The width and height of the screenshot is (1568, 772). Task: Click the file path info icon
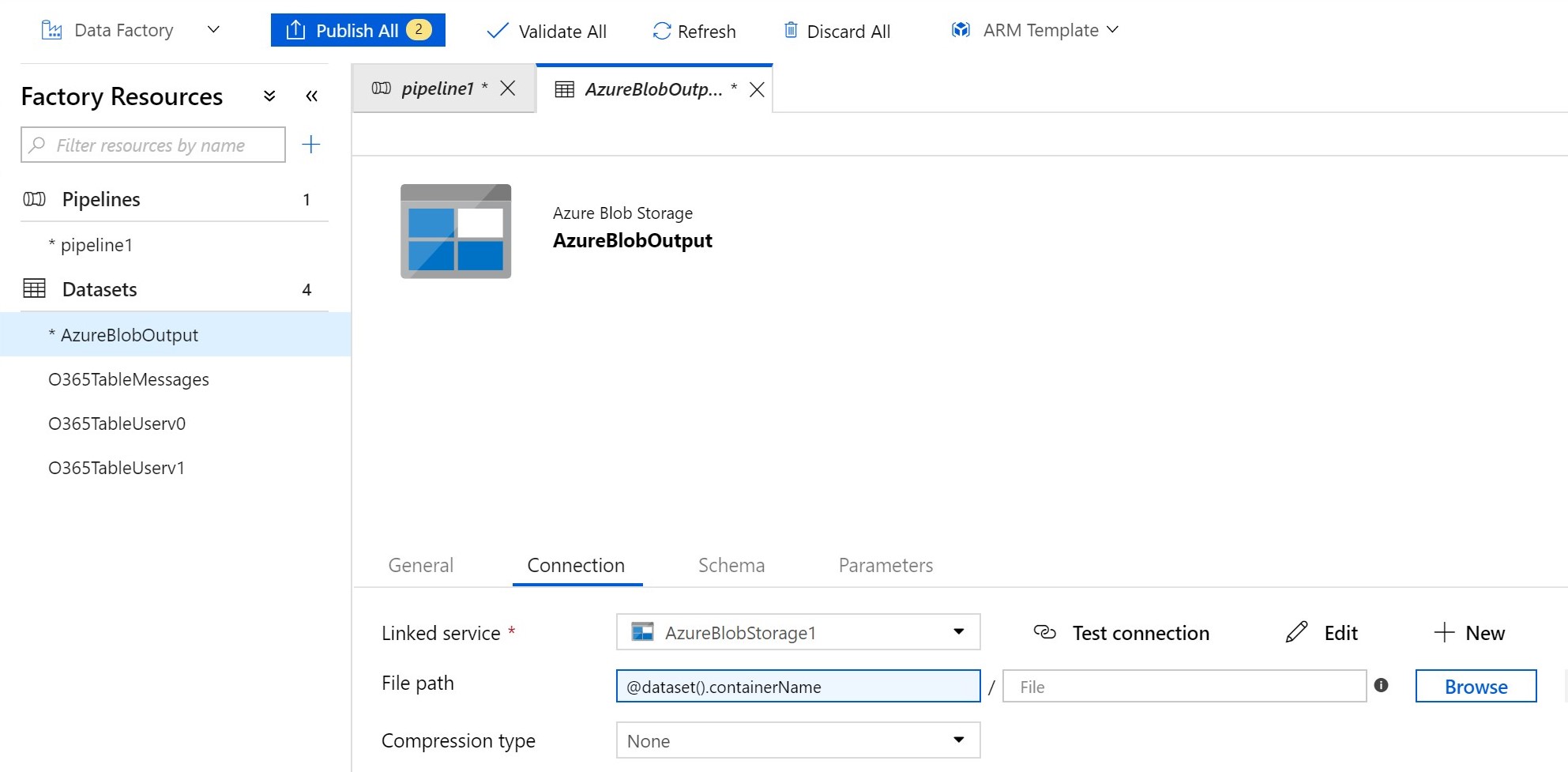pyautogui.click(x=1381, y=685)
